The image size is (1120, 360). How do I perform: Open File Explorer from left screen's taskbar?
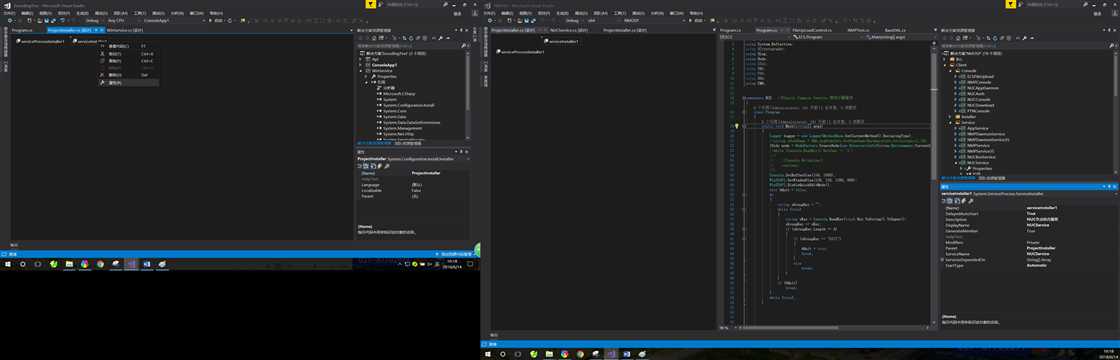(x=69, y=264)
